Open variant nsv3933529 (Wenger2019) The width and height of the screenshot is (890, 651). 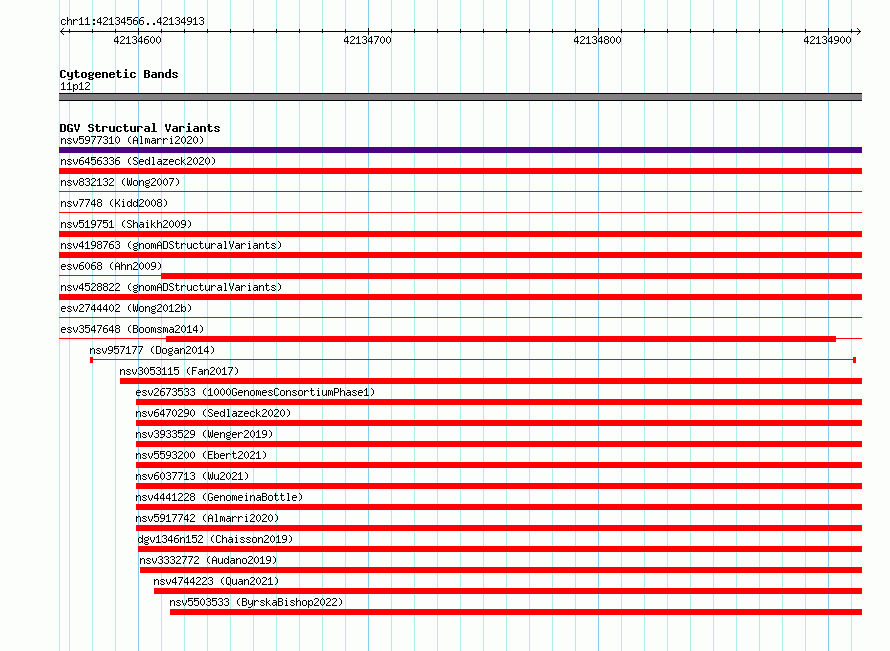point(204,434)
